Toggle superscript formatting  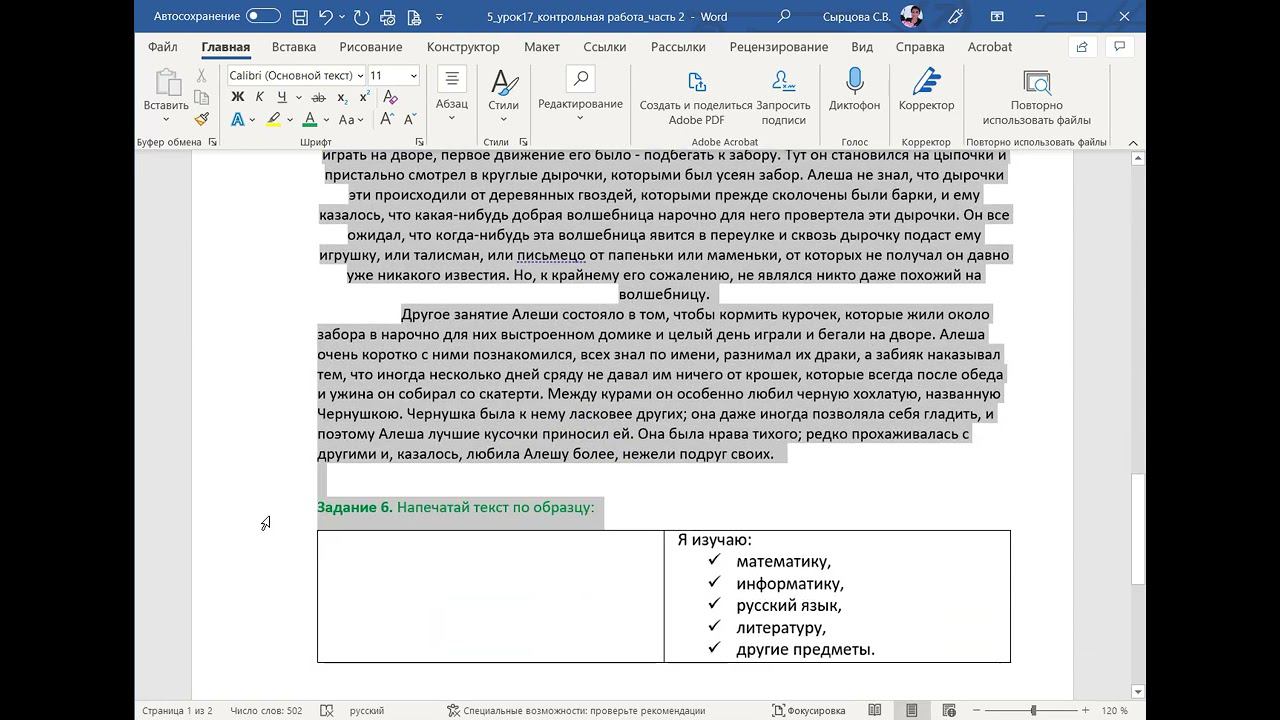(x=364, y=97)
